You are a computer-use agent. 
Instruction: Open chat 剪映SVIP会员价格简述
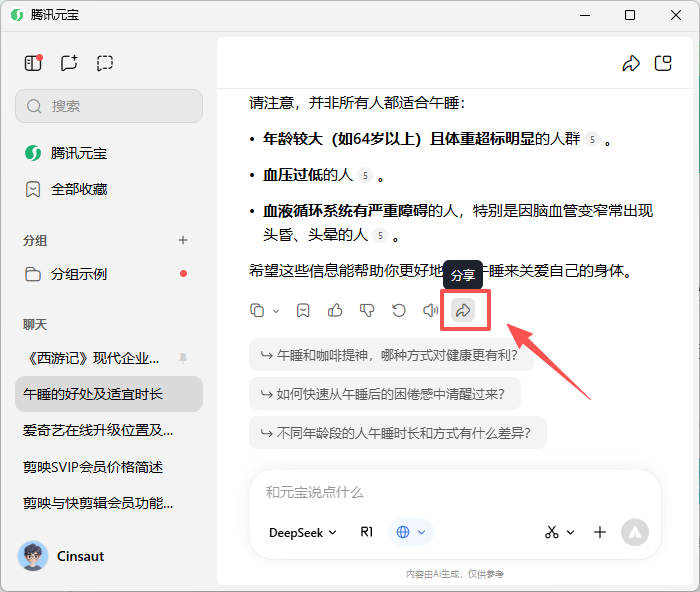tap(93, 467)
